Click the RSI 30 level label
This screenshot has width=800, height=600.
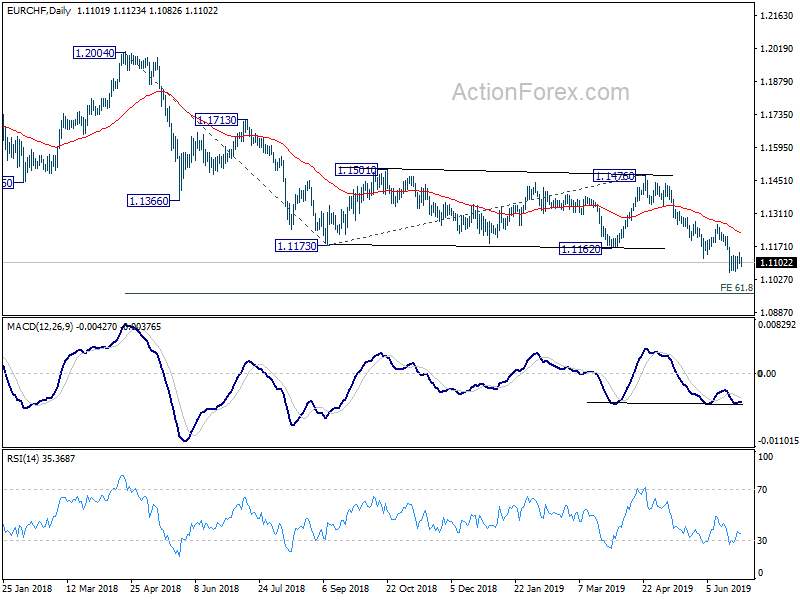762,541
